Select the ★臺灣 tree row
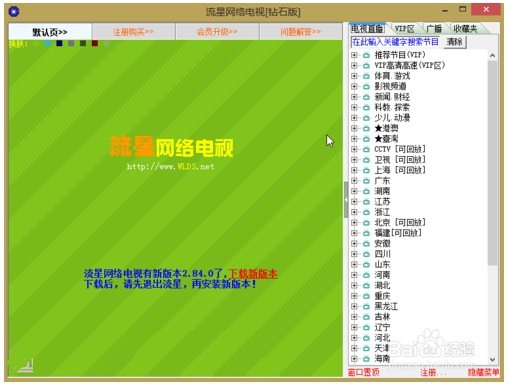This screenshot has height=386, width=509. tap(386, 139)
